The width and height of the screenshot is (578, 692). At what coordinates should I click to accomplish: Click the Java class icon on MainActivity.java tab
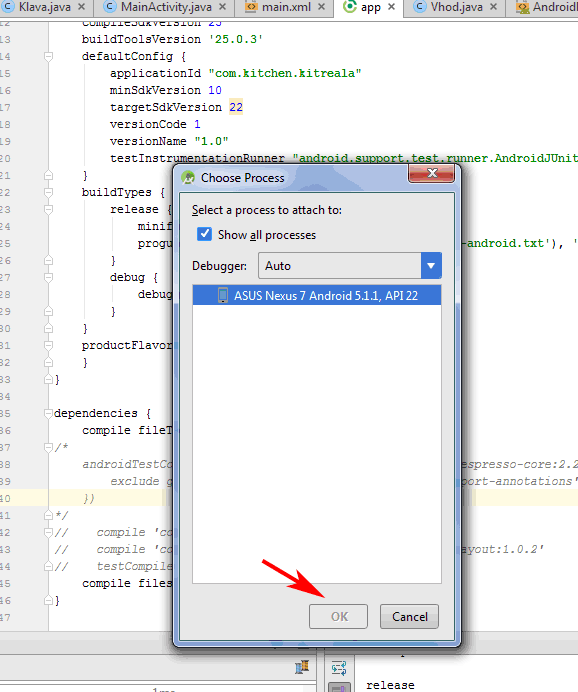pos(109,7)
